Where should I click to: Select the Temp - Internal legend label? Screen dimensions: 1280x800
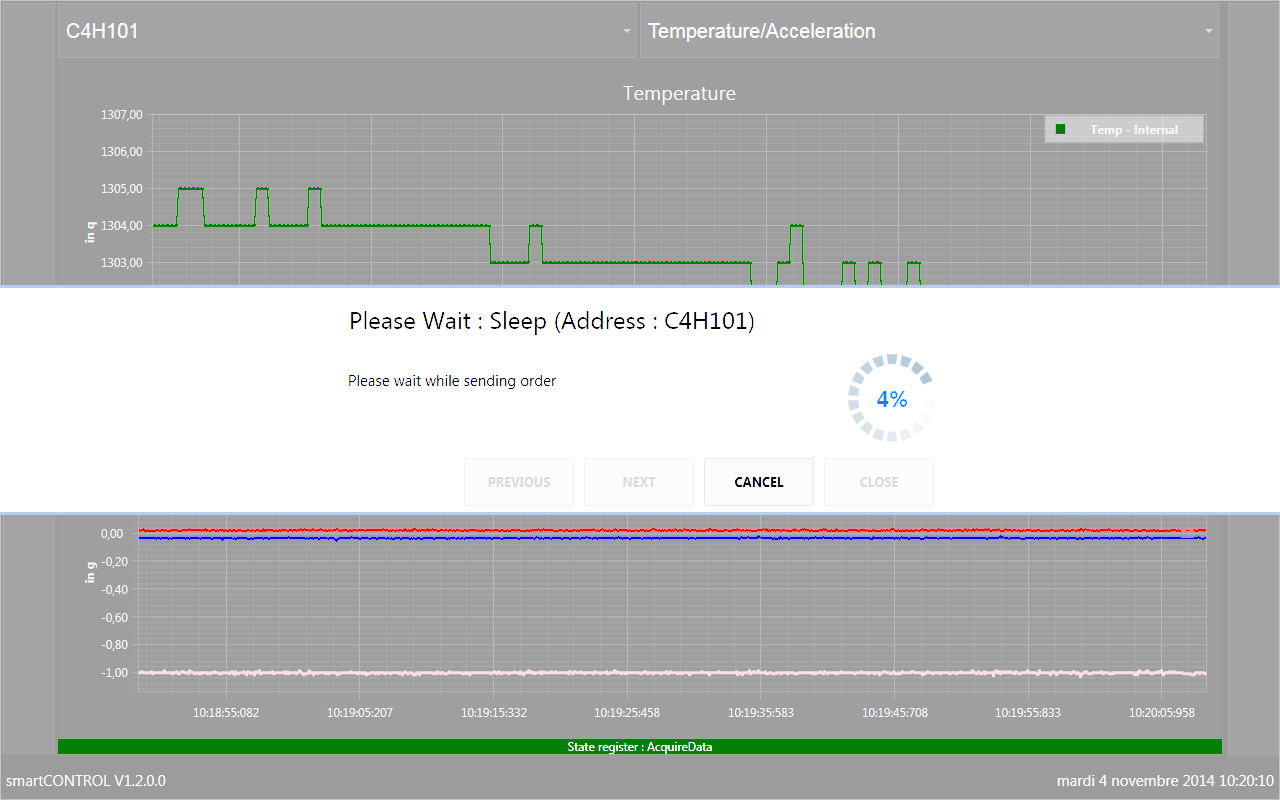click(1134, 130)
